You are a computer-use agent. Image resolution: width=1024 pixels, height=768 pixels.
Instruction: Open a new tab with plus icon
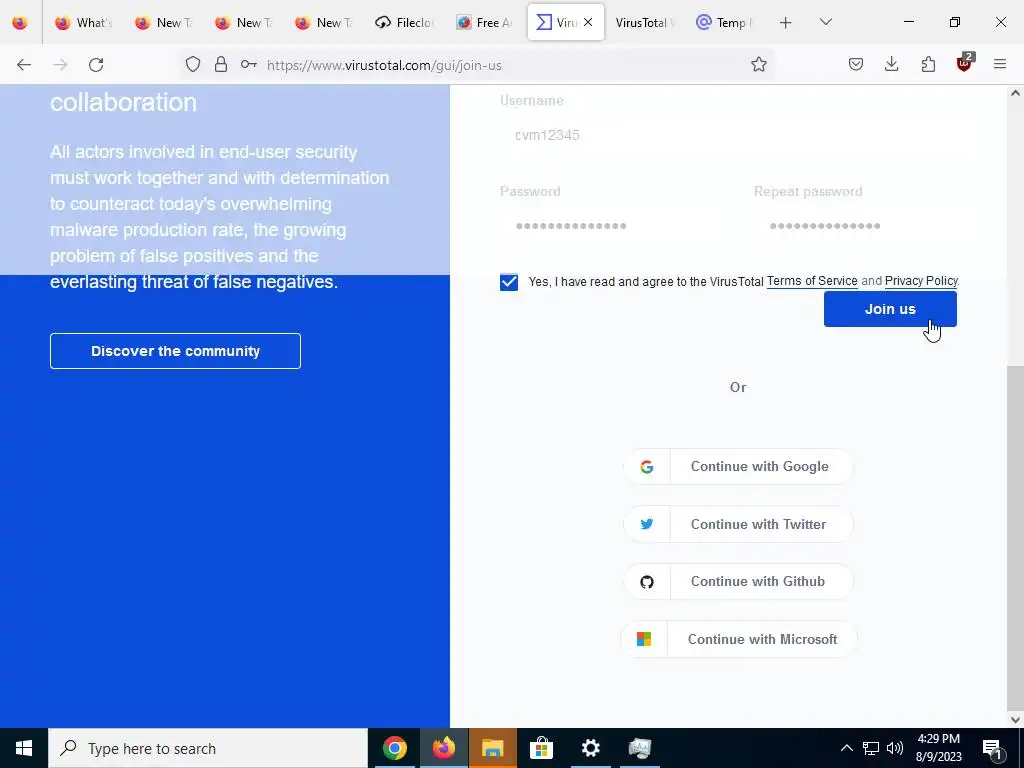tap(786, 23)
